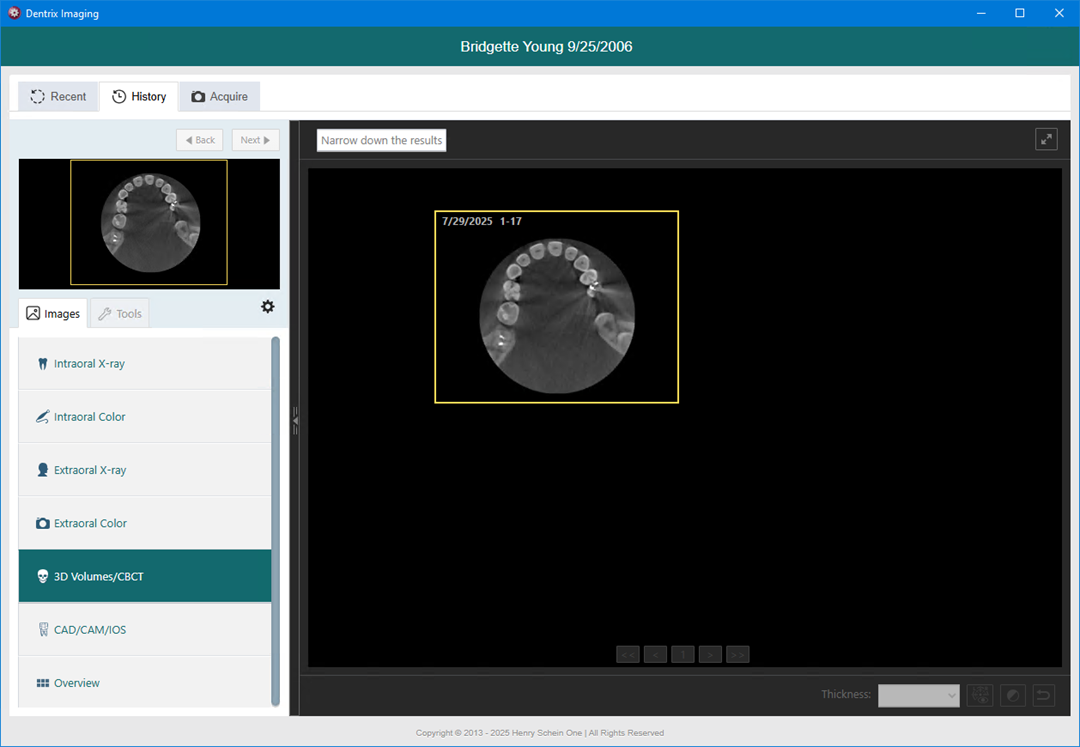The height and width of the screenshot is (747, 1080).
Task: Collapse the left panel using splitter handle
Action: [295, 420]
